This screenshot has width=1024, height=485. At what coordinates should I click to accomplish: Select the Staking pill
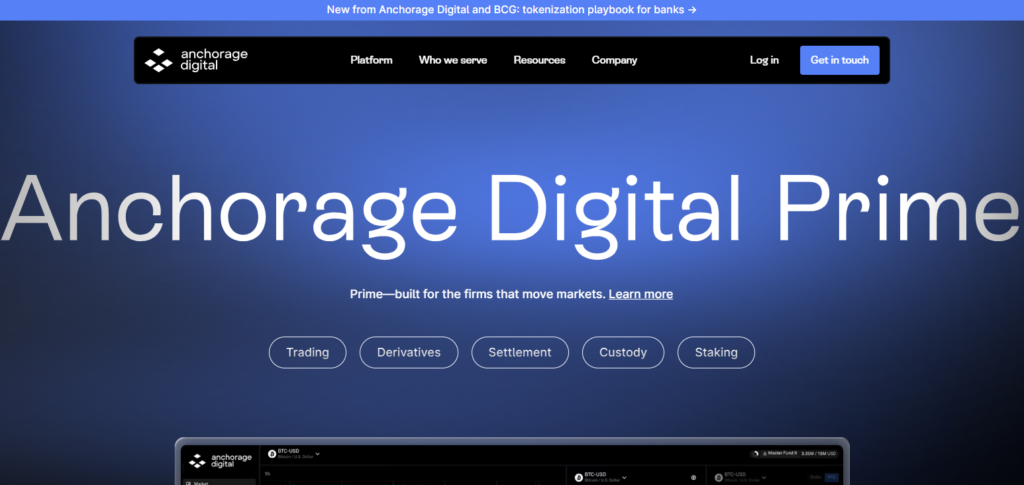(x=716, y=352)
